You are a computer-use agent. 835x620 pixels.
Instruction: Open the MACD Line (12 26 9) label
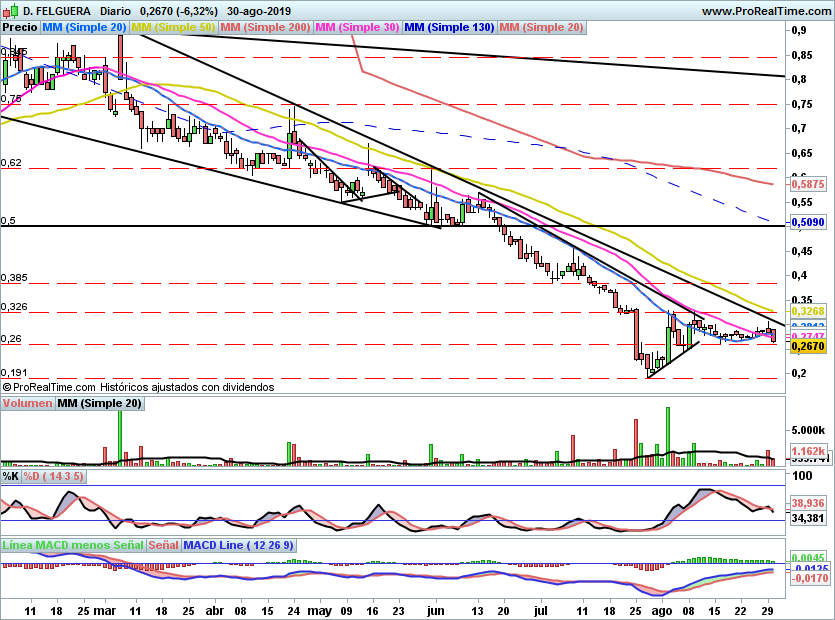[238, 545]
